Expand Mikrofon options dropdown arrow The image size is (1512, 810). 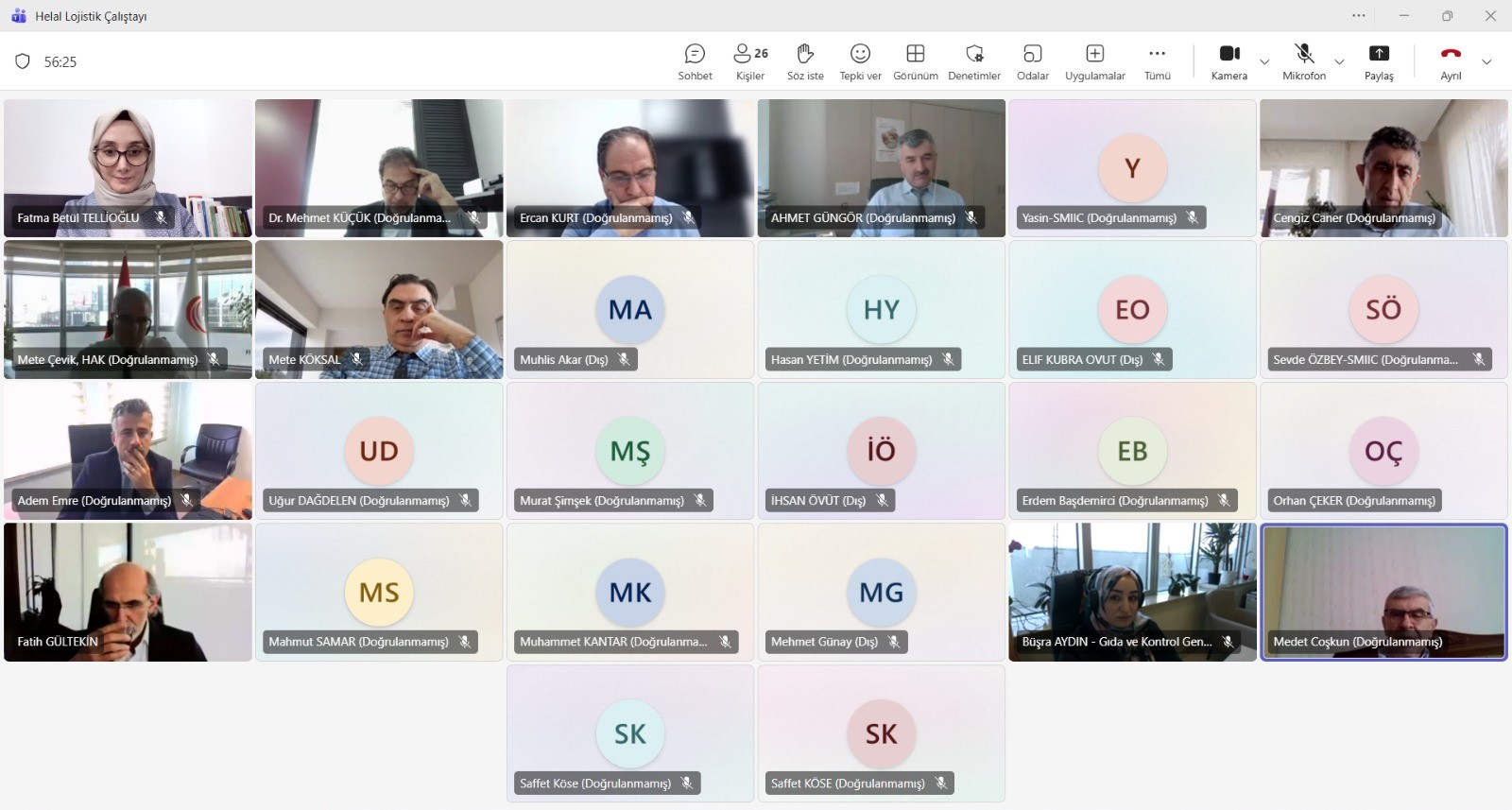1339,62
